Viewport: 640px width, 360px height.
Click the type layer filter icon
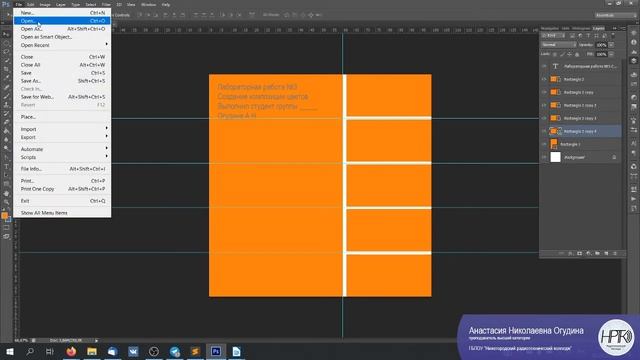point(588,36)
